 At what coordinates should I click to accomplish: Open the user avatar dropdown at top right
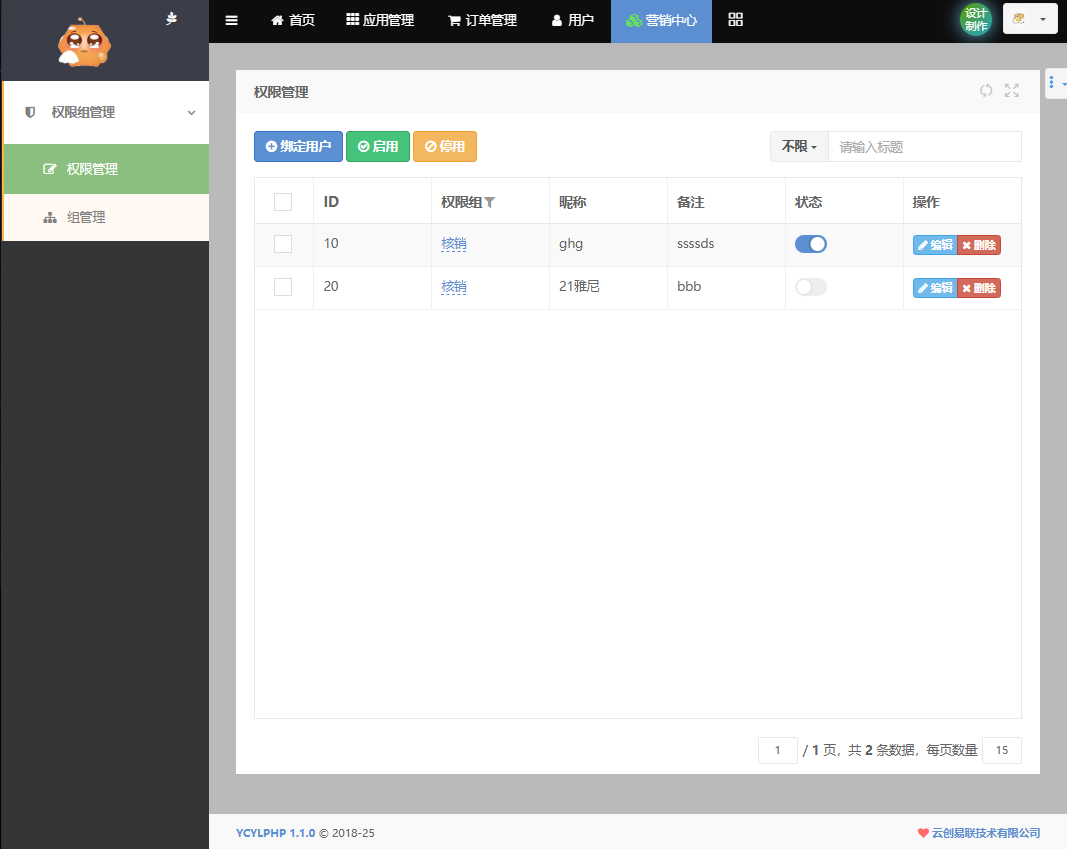[x=1030, y=19]
